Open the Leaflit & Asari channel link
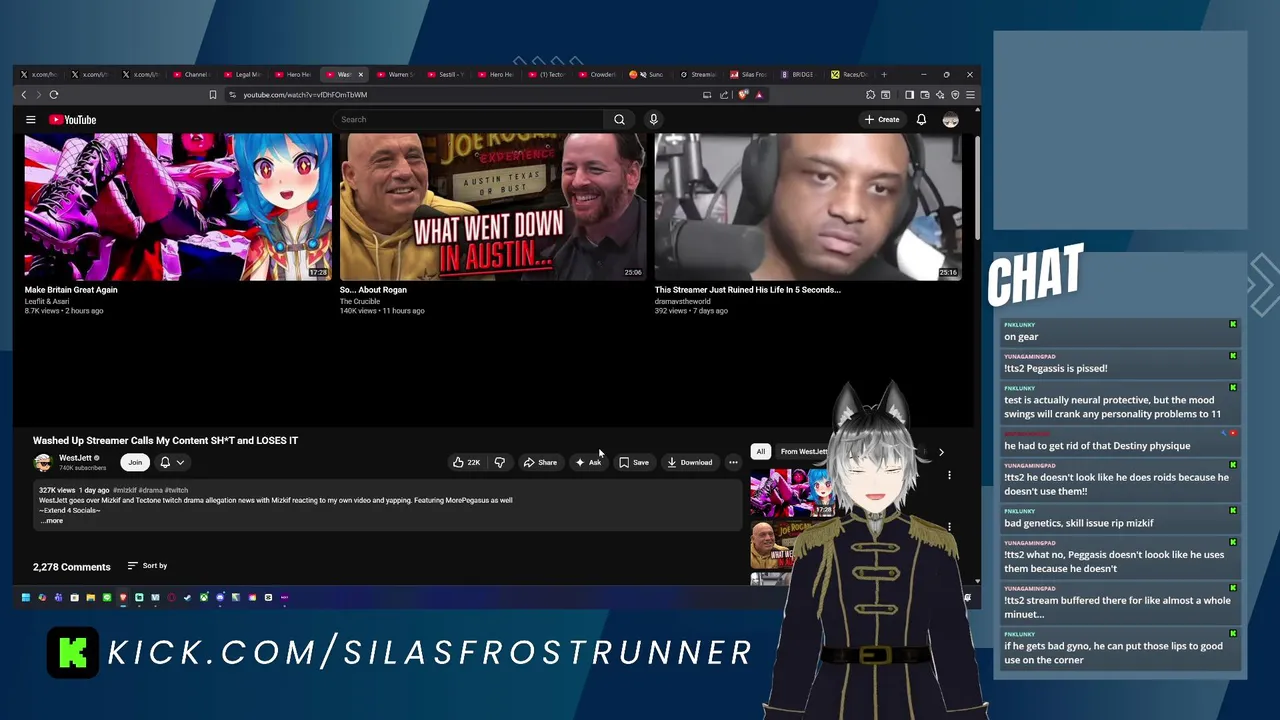1280x720 pixels. coord(47,301)
